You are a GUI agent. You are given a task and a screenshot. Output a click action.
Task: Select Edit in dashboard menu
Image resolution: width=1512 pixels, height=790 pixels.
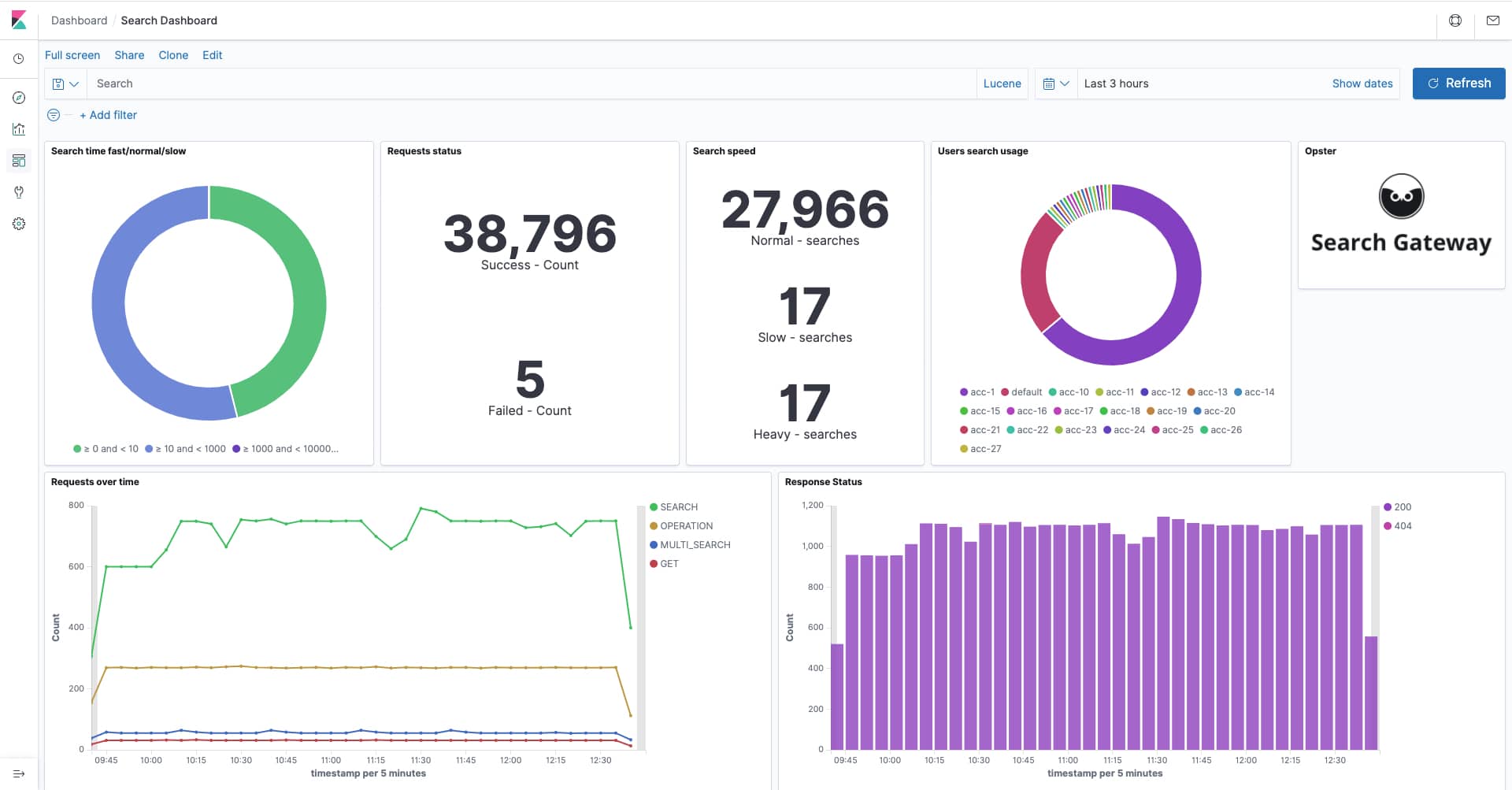coord(213,55)
